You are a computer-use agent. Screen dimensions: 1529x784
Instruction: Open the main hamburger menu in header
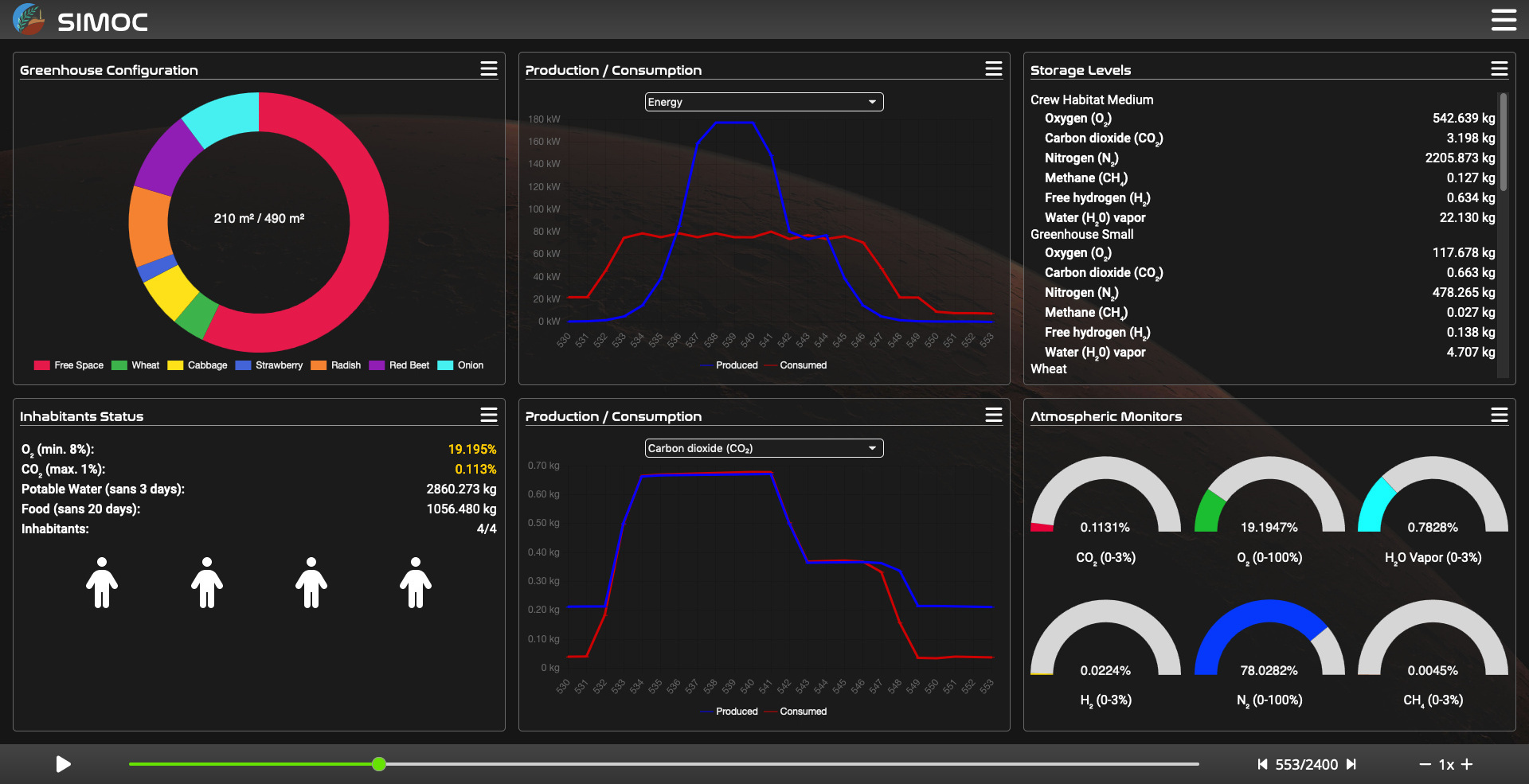tap(1503, 20)
